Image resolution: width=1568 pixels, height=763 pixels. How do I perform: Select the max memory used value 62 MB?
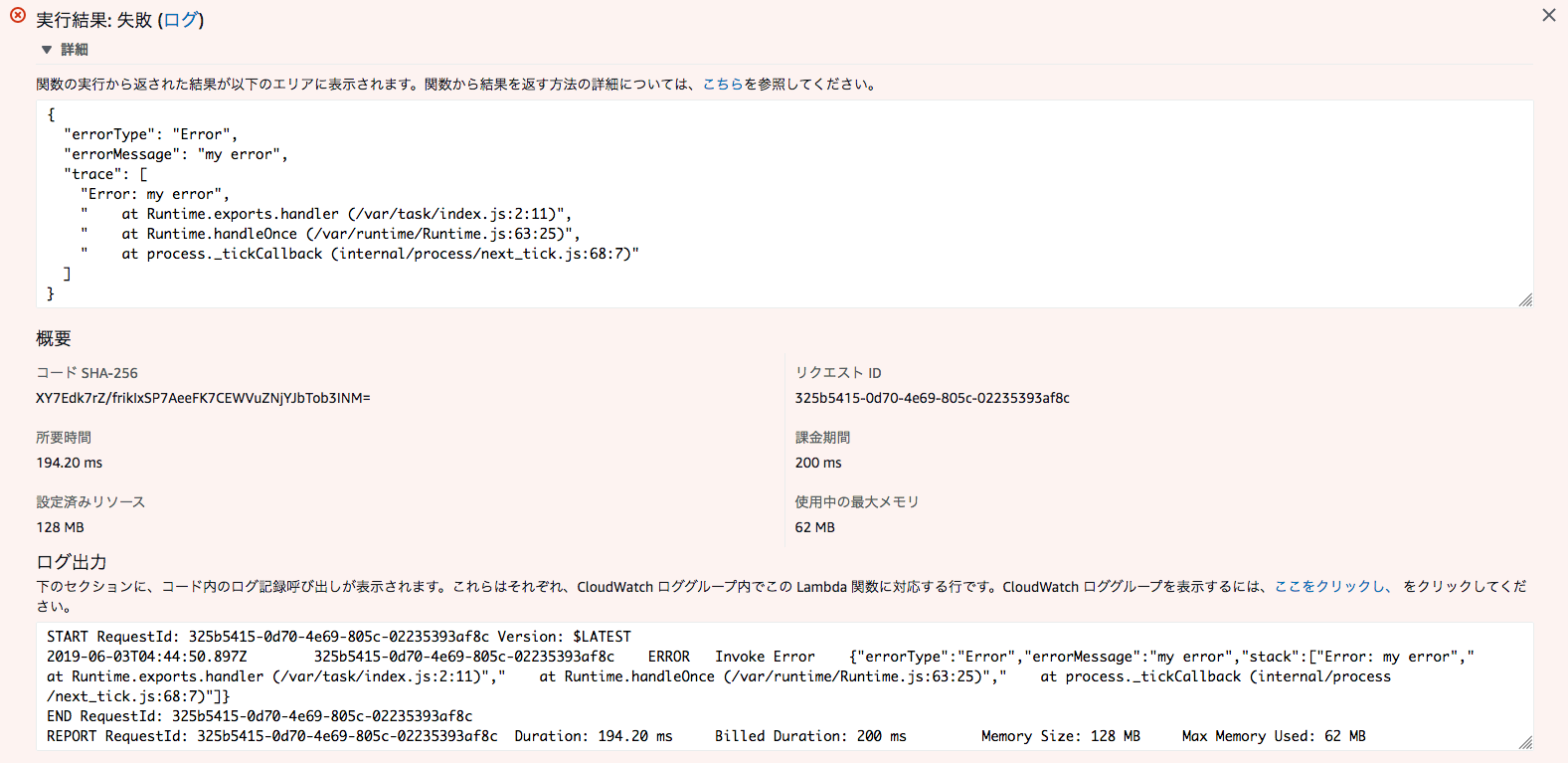coord(815,527)
